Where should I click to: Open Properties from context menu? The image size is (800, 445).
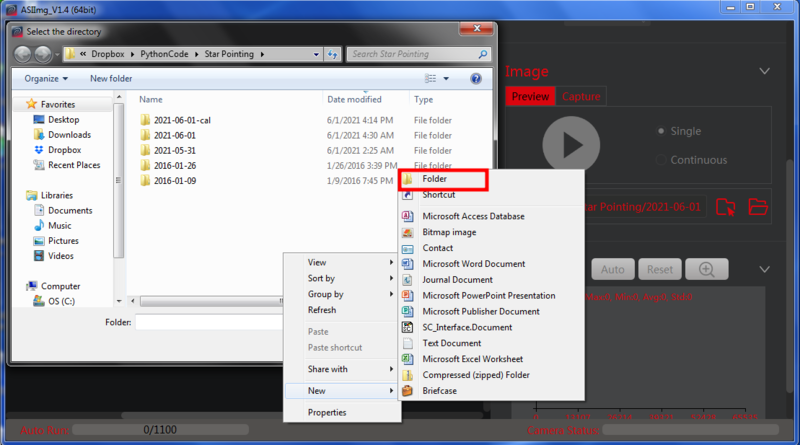[342, 412]
